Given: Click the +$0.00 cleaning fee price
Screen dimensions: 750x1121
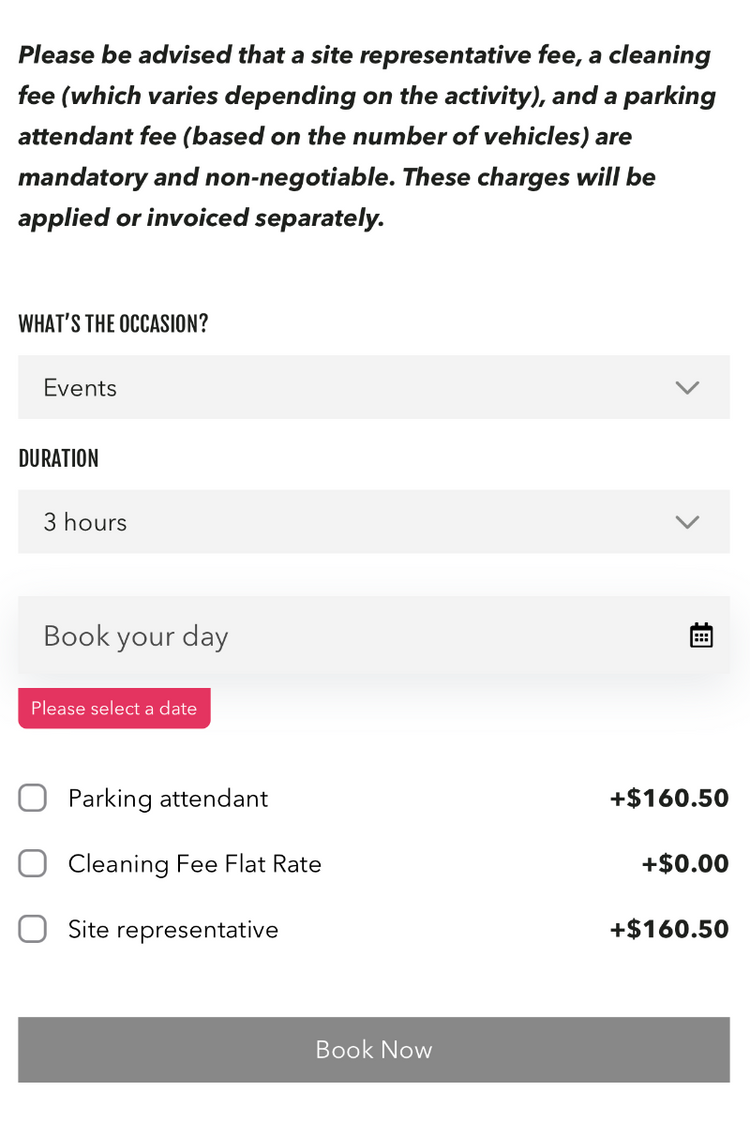Looking at the screenshot, I should click(x=685, y=864).
